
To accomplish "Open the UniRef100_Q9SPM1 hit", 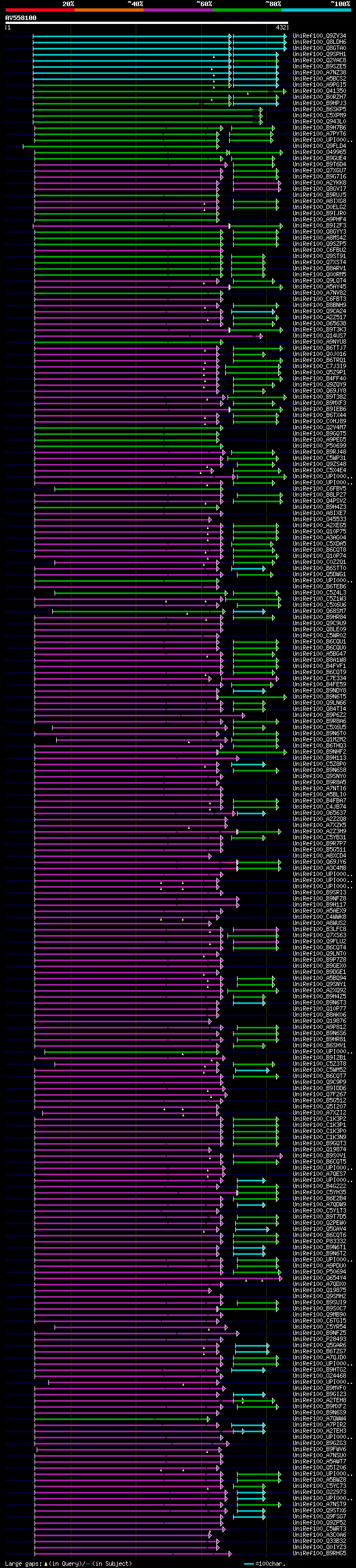I will coord(319,54).
